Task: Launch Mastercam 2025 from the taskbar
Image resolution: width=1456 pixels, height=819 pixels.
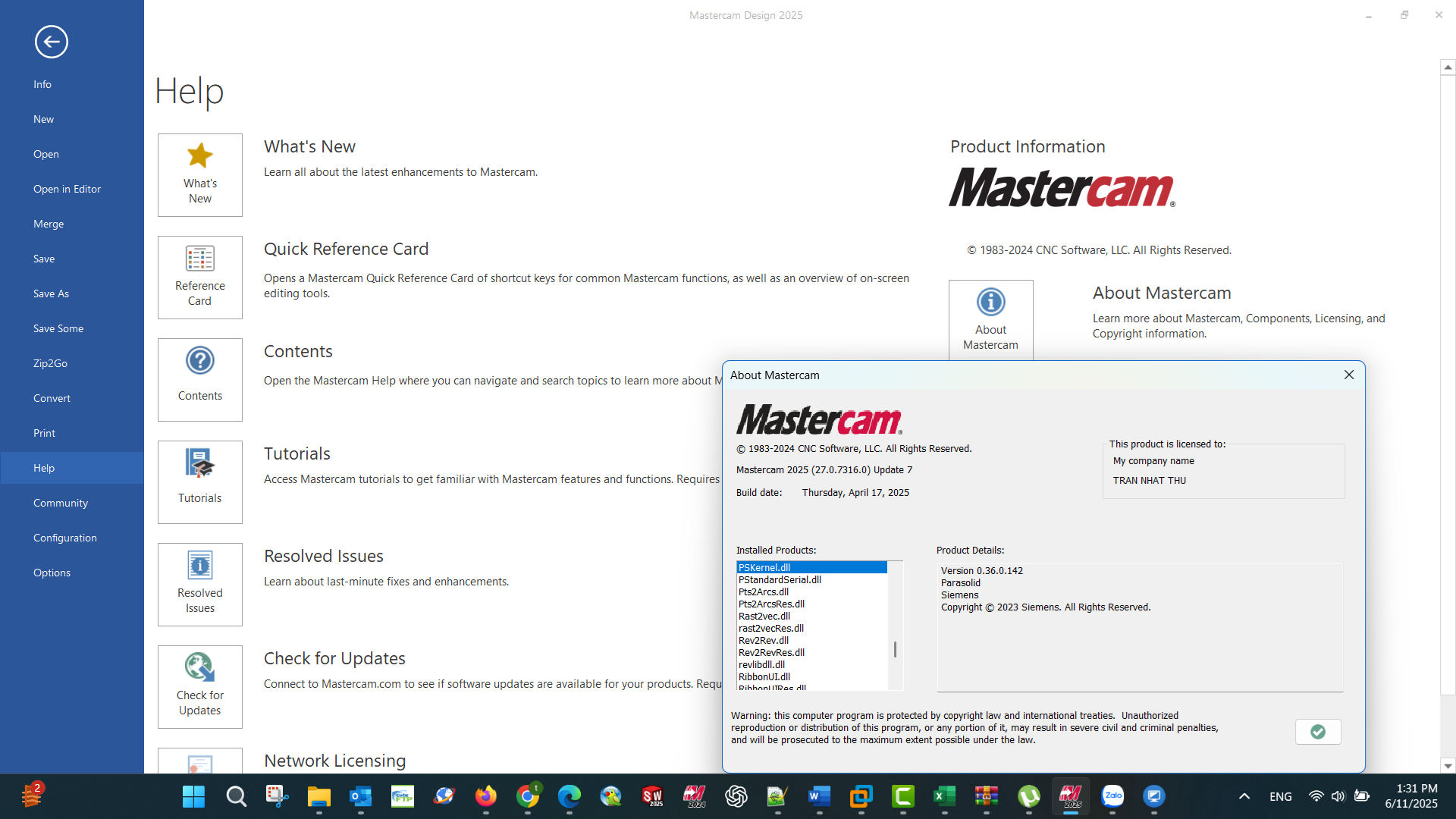Action: click(x=1071, y=796)
